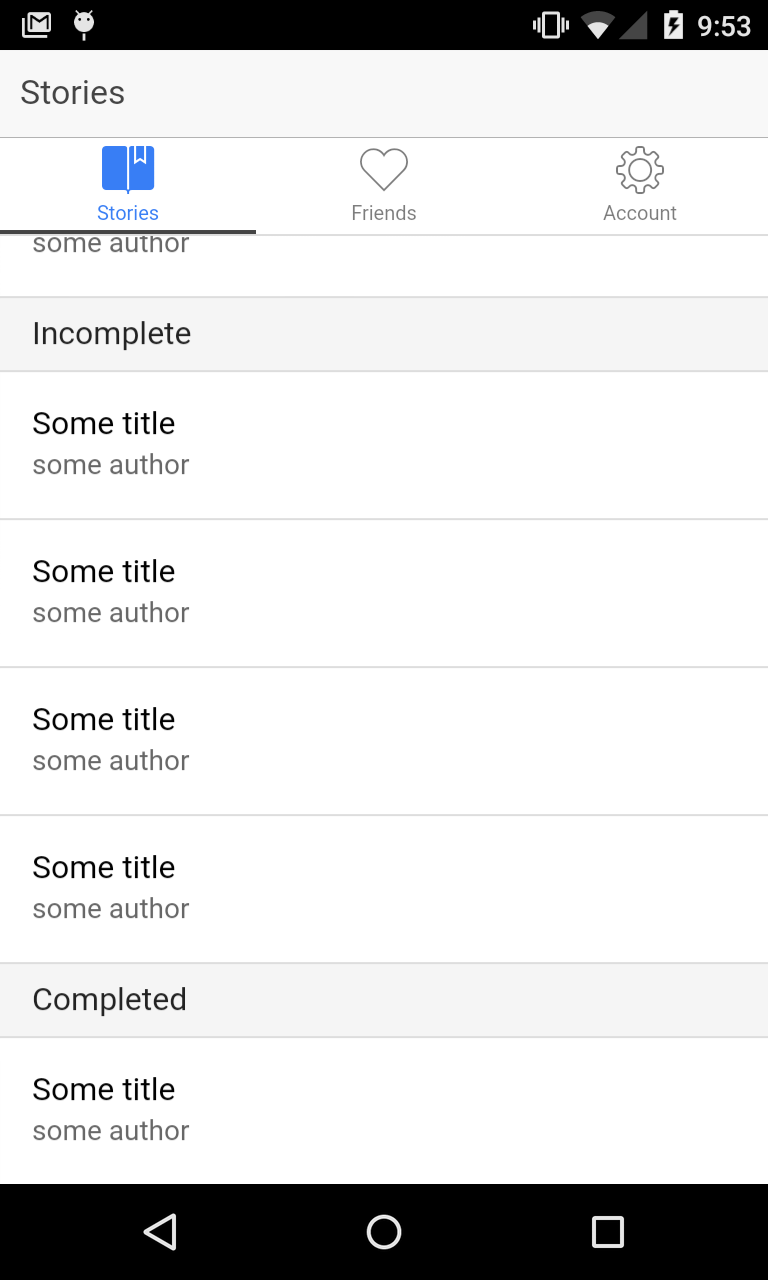
Task: Tap the Android debug notification icon
Action: (84, 25)
